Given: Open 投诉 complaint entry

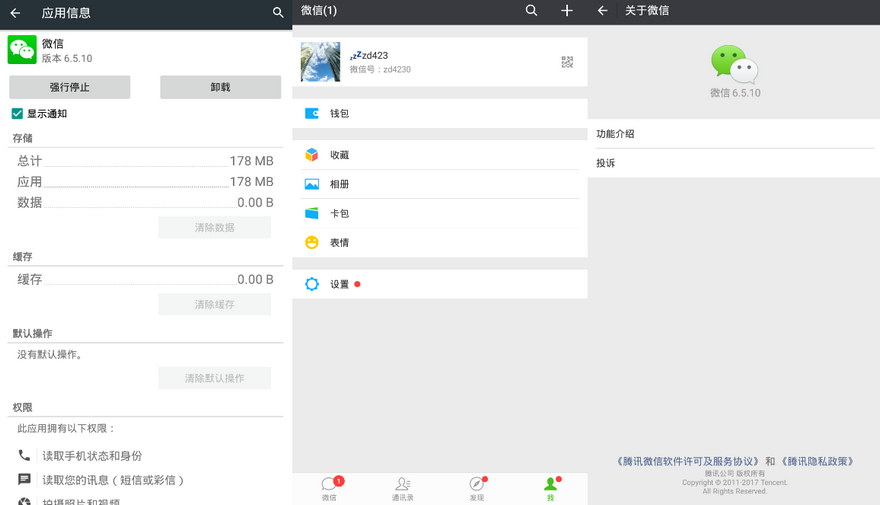Looking at the screenshot, I should pyautogui.click(x=734, y=163).
